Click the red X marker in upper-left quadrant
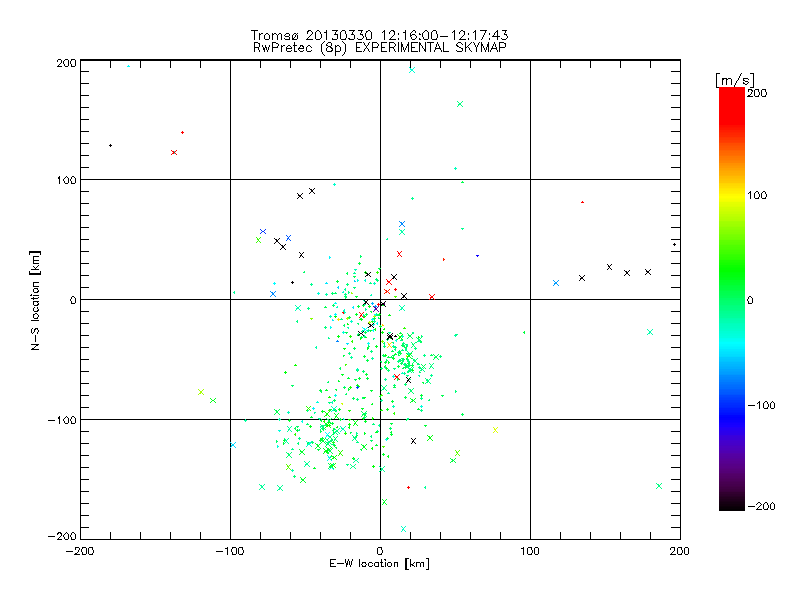This screenshot has width=800, height=600. 174,153
